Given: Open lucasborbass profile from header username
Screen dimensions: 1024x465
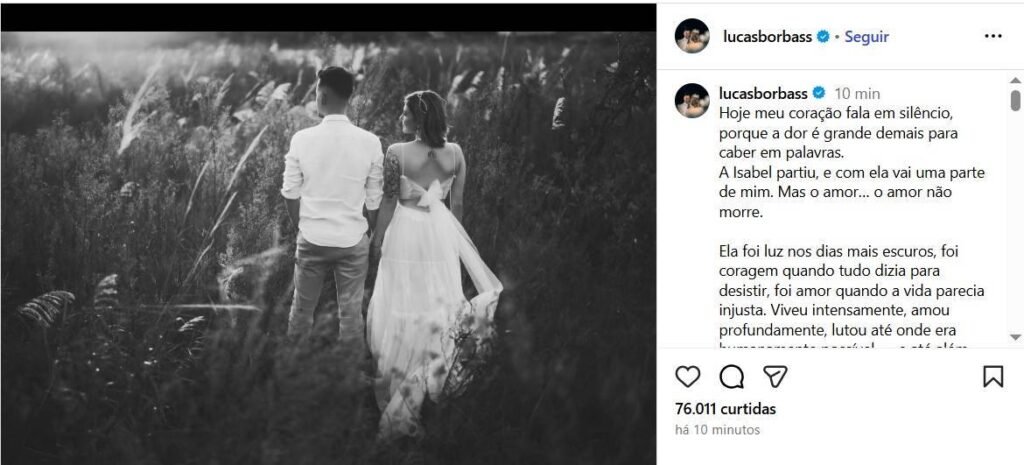Looking at the screenshot, I should [x=767, y=37].
